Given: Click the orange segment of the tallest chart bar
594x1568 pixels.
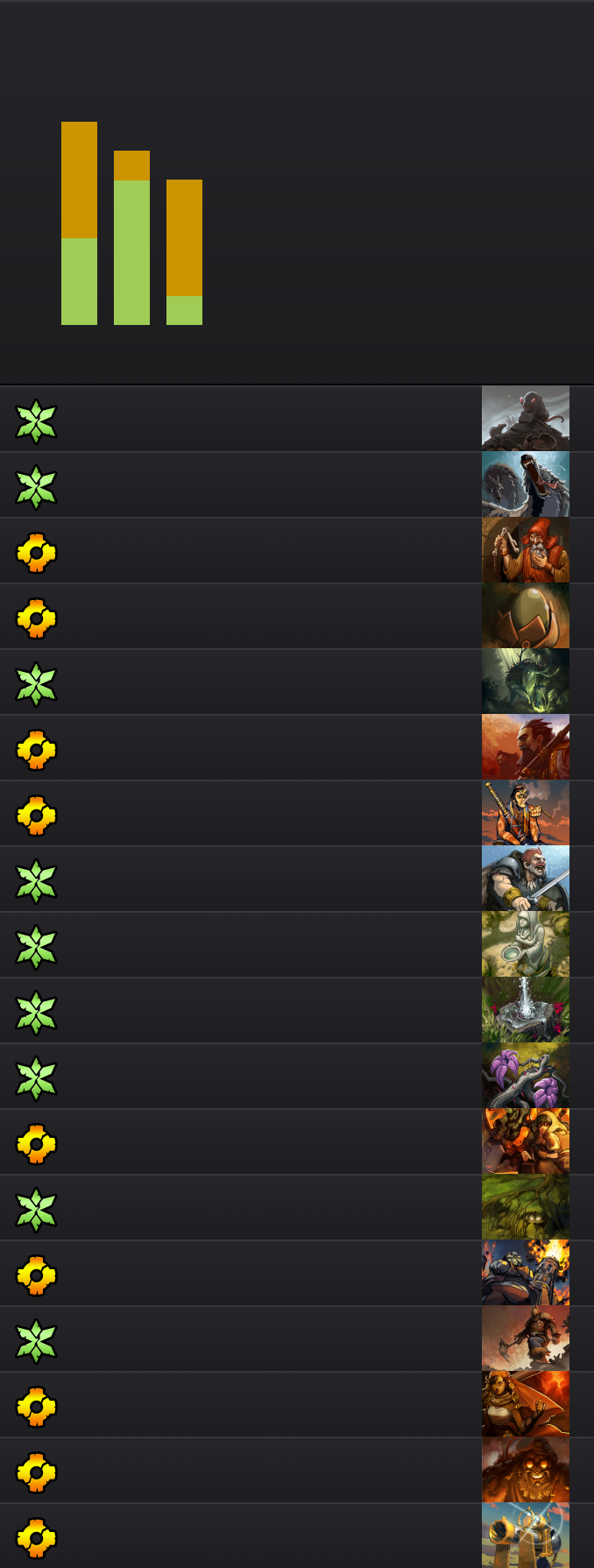Looking at the screenshot, I should click(x=79, y=180).
